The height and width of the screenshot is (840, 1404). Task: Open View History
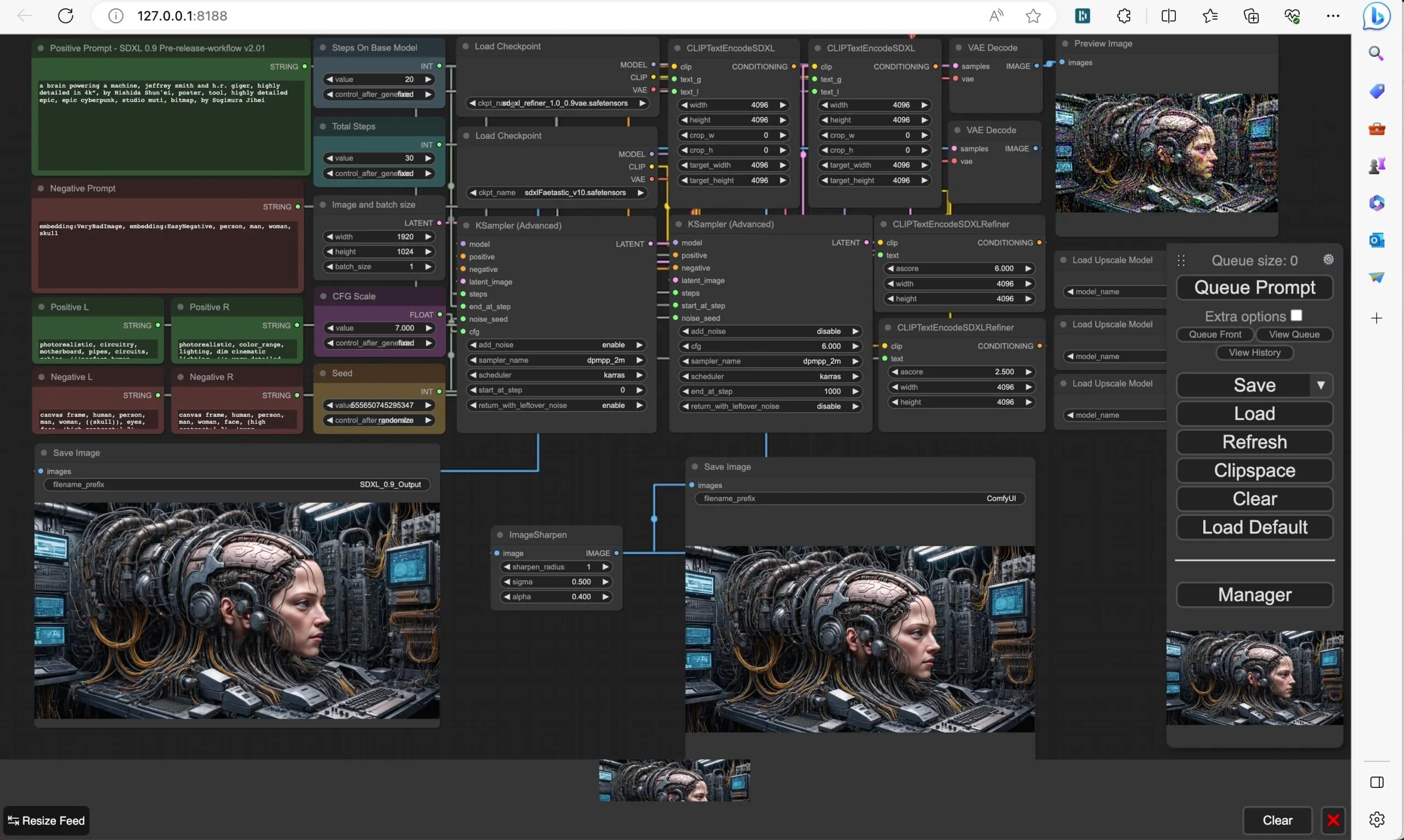point(1254,352)
